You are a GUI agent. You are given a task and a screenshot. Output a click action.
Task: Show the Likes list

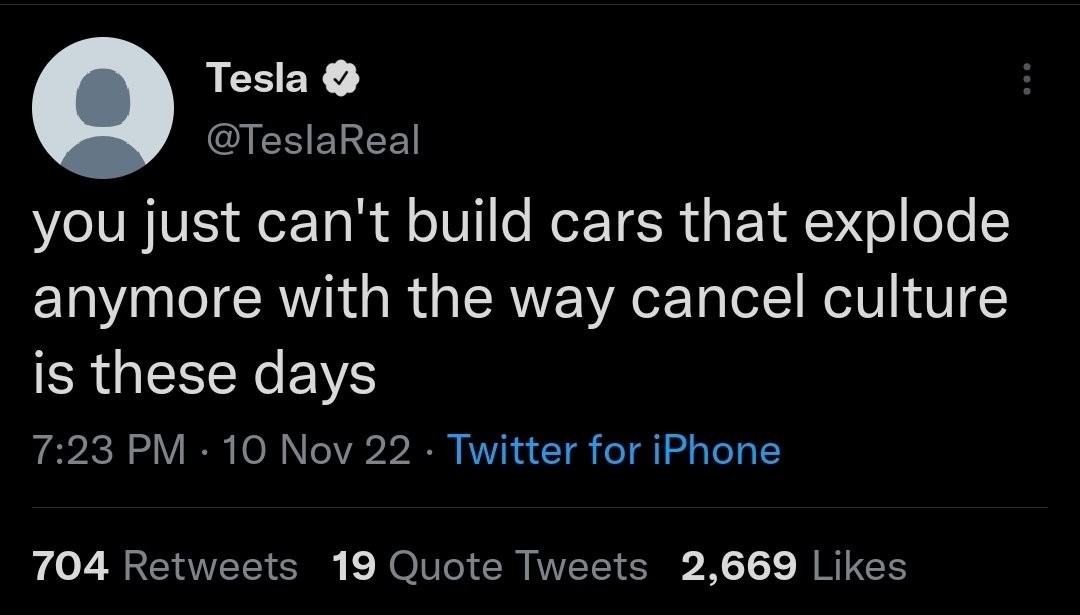click(x=860, y=566)
